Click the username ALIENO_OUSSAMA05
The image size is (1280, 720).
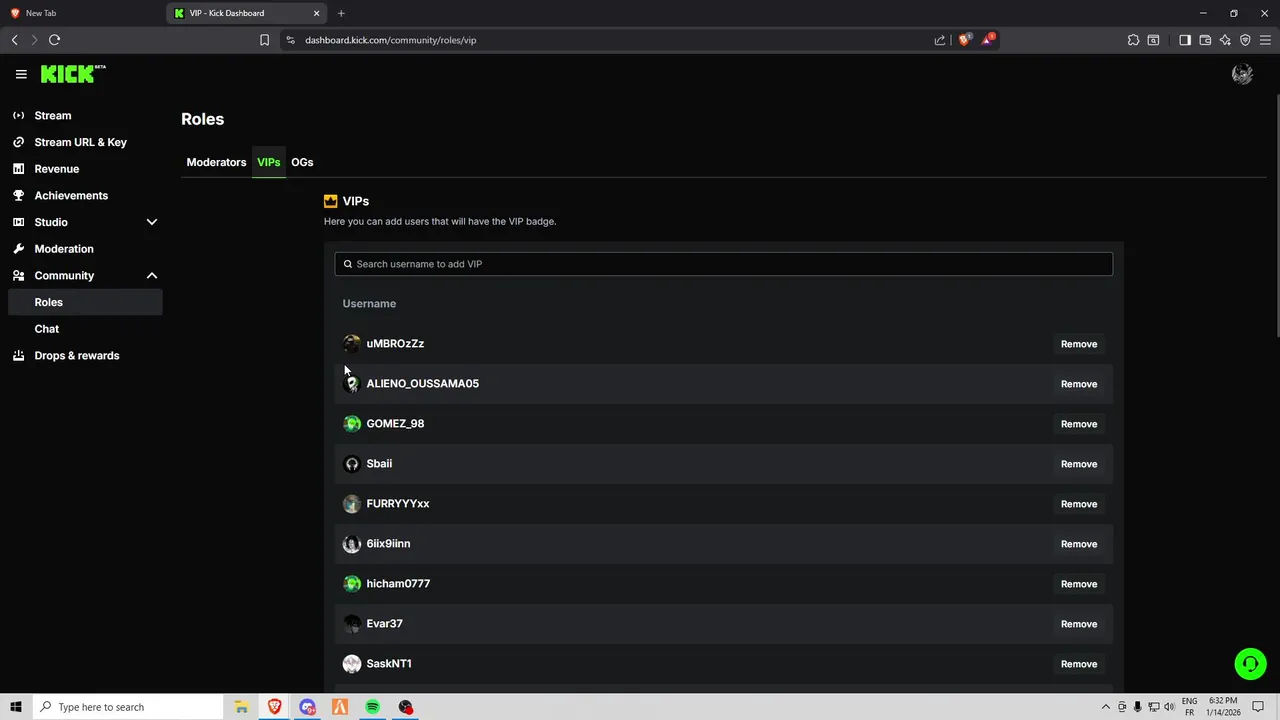(422, 384)
